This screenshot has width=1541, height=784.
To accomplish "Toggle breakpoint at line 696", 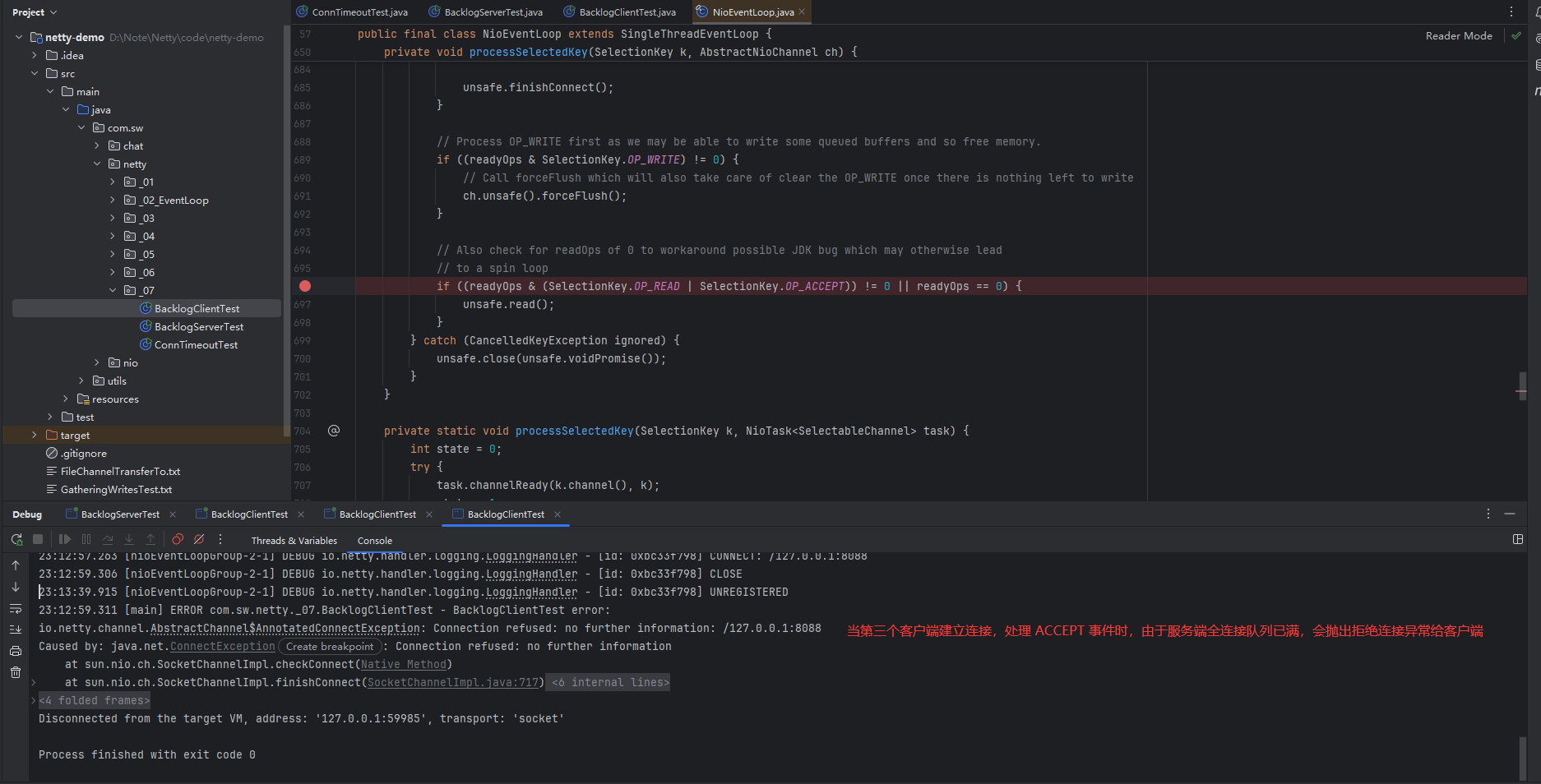I will pyautogui.click(x=305, y=286).
